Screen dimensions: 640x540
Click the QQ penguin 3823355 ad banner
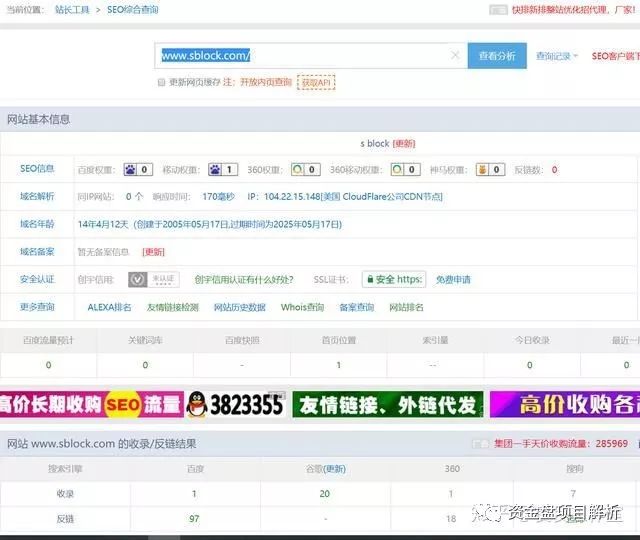click(x=236, y=404)
